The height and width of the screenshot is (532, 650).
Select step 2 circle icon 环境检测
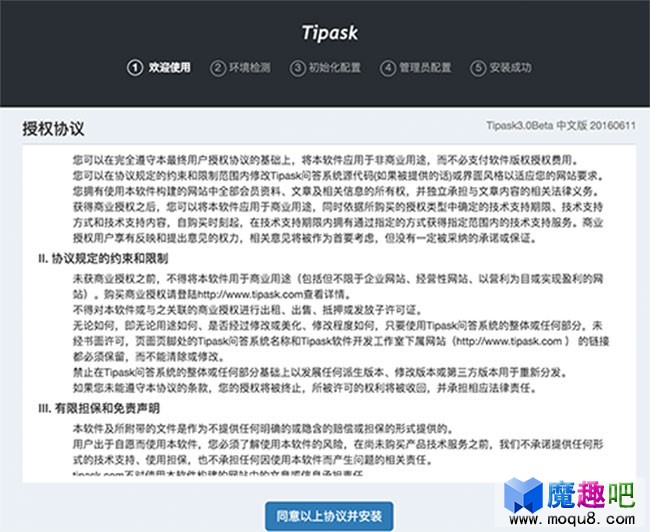pyautogui.click(x=218, y=68)
